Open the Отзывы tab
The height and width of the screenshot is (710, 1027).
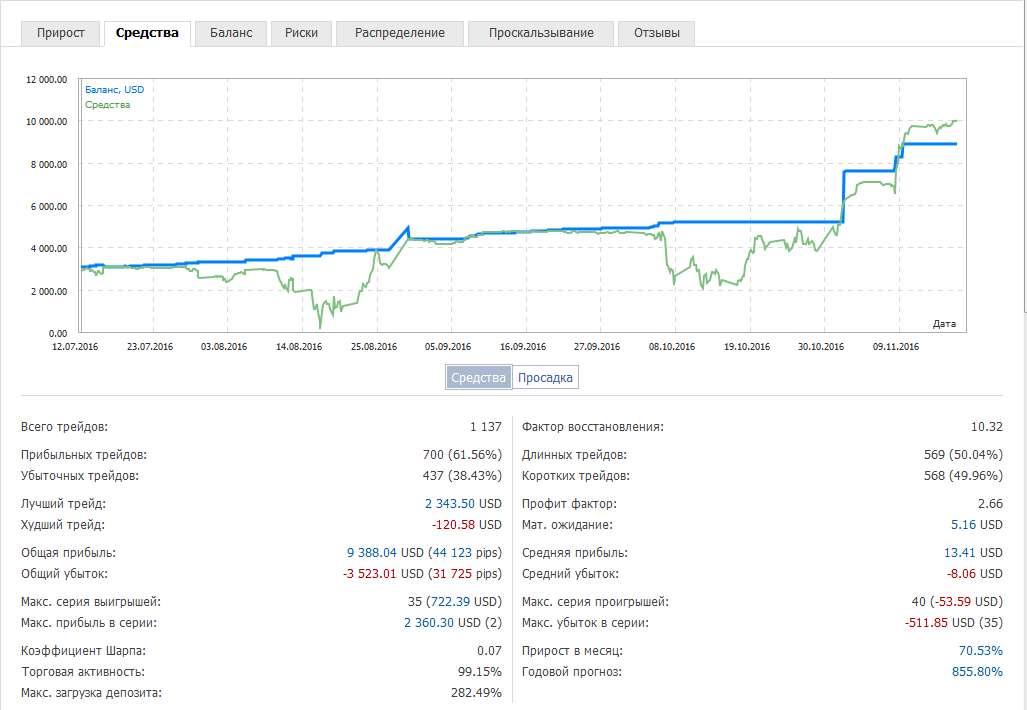click(656, 33)
